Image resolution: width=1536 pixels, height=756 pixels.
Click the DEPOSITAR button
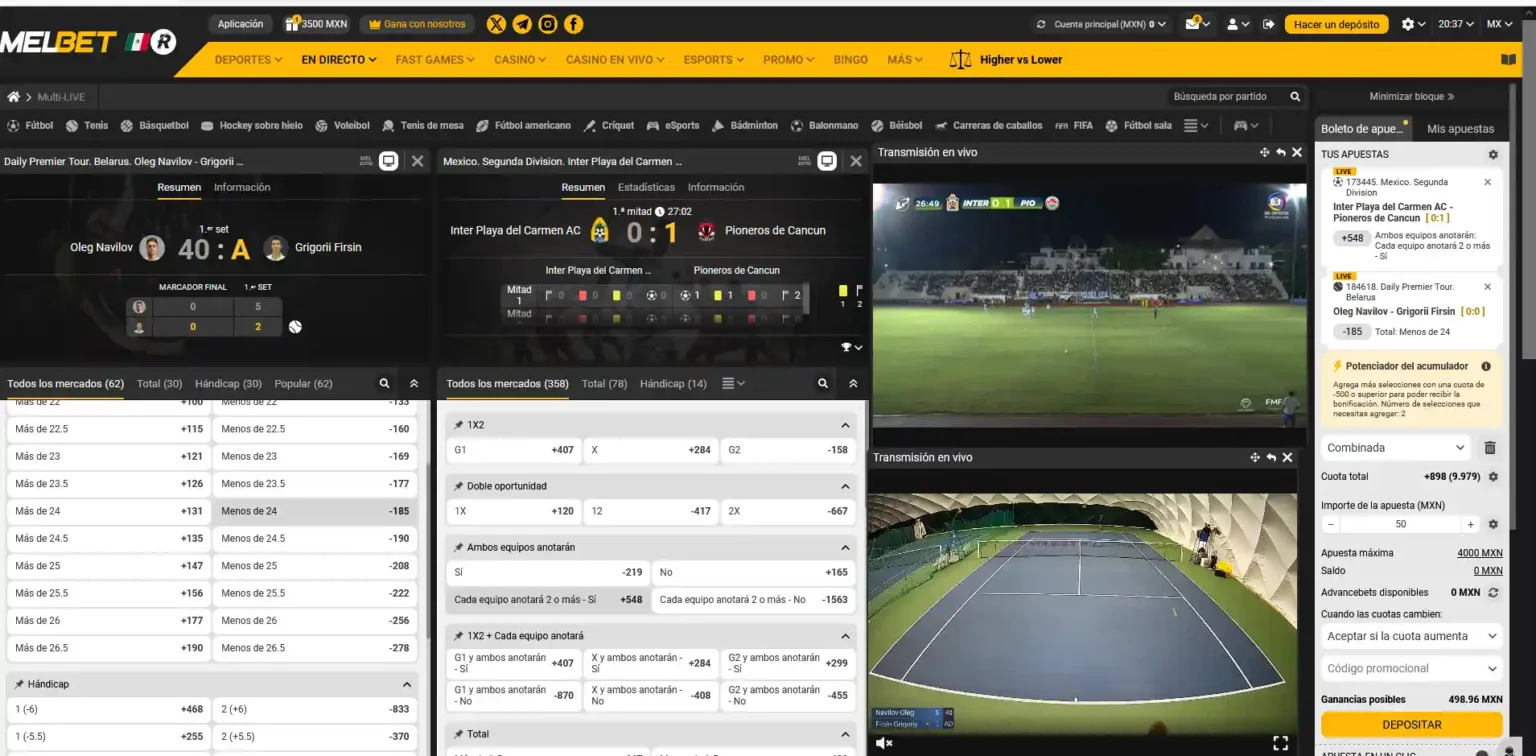pyautogui.click(x=1411, y=725)
